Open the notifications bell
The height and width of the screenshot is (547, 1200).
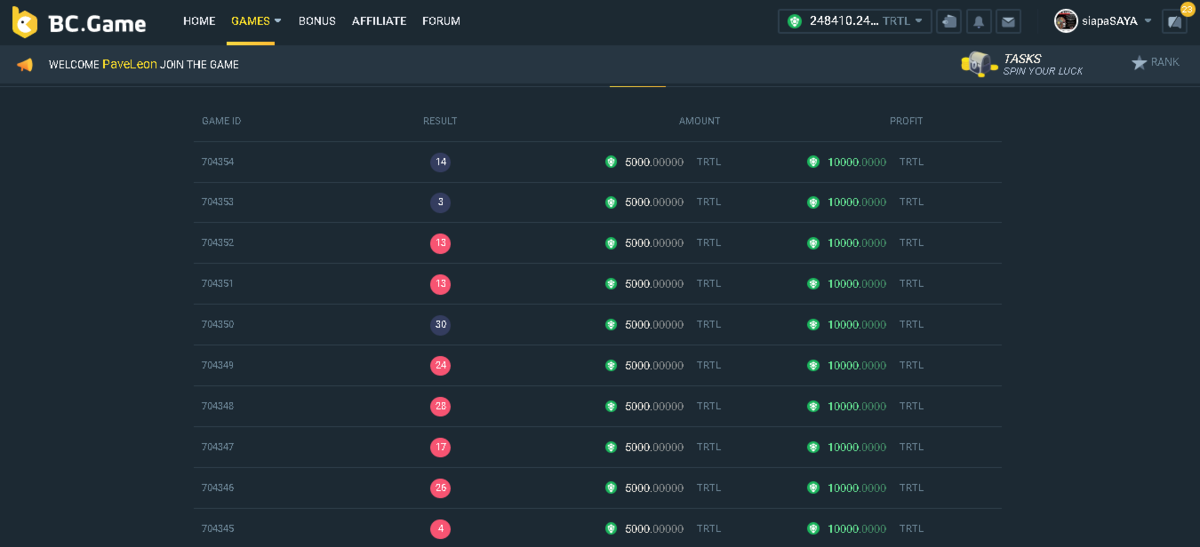[979, 21]
